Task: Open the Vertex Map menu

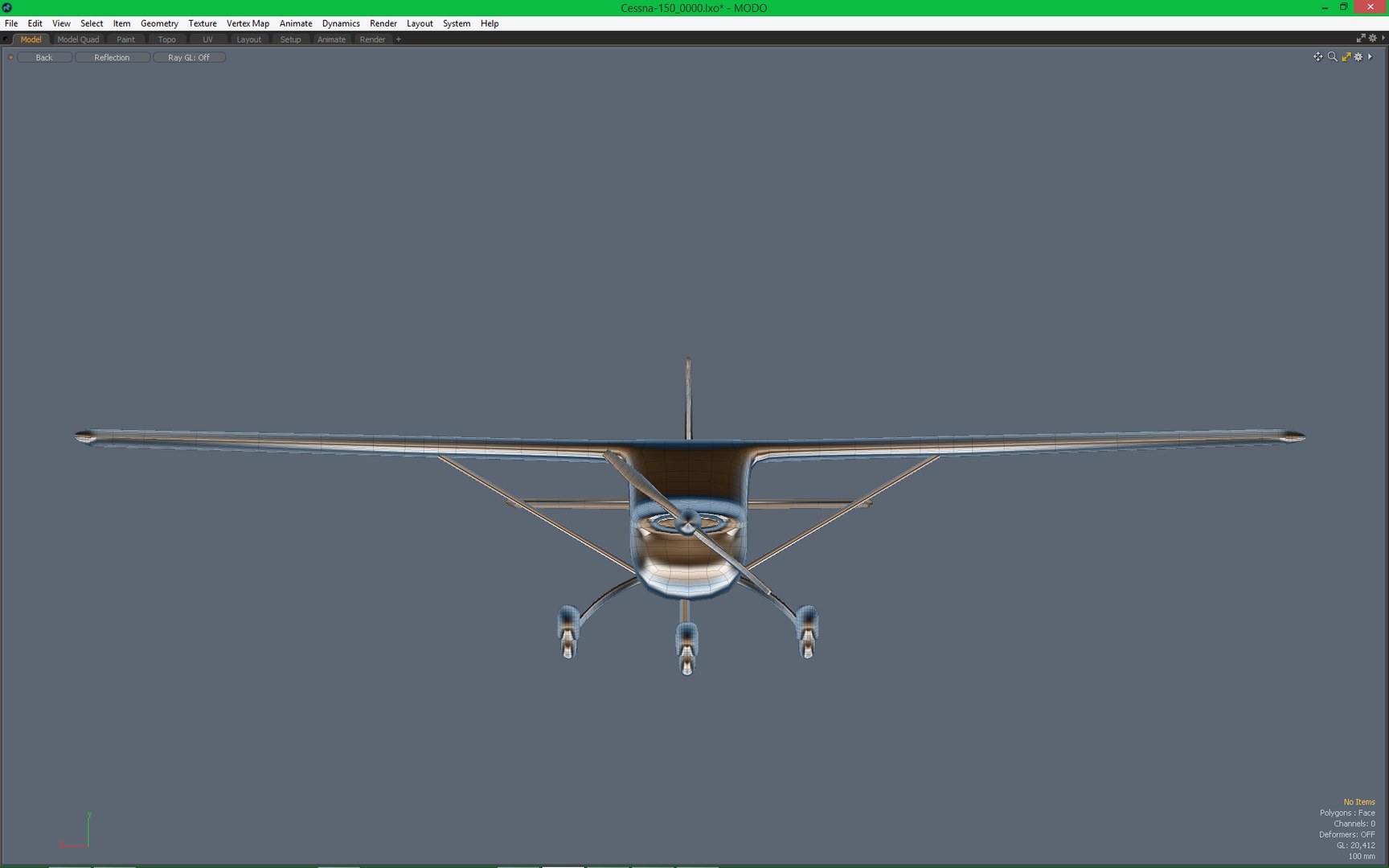Action: coord(248,23)
